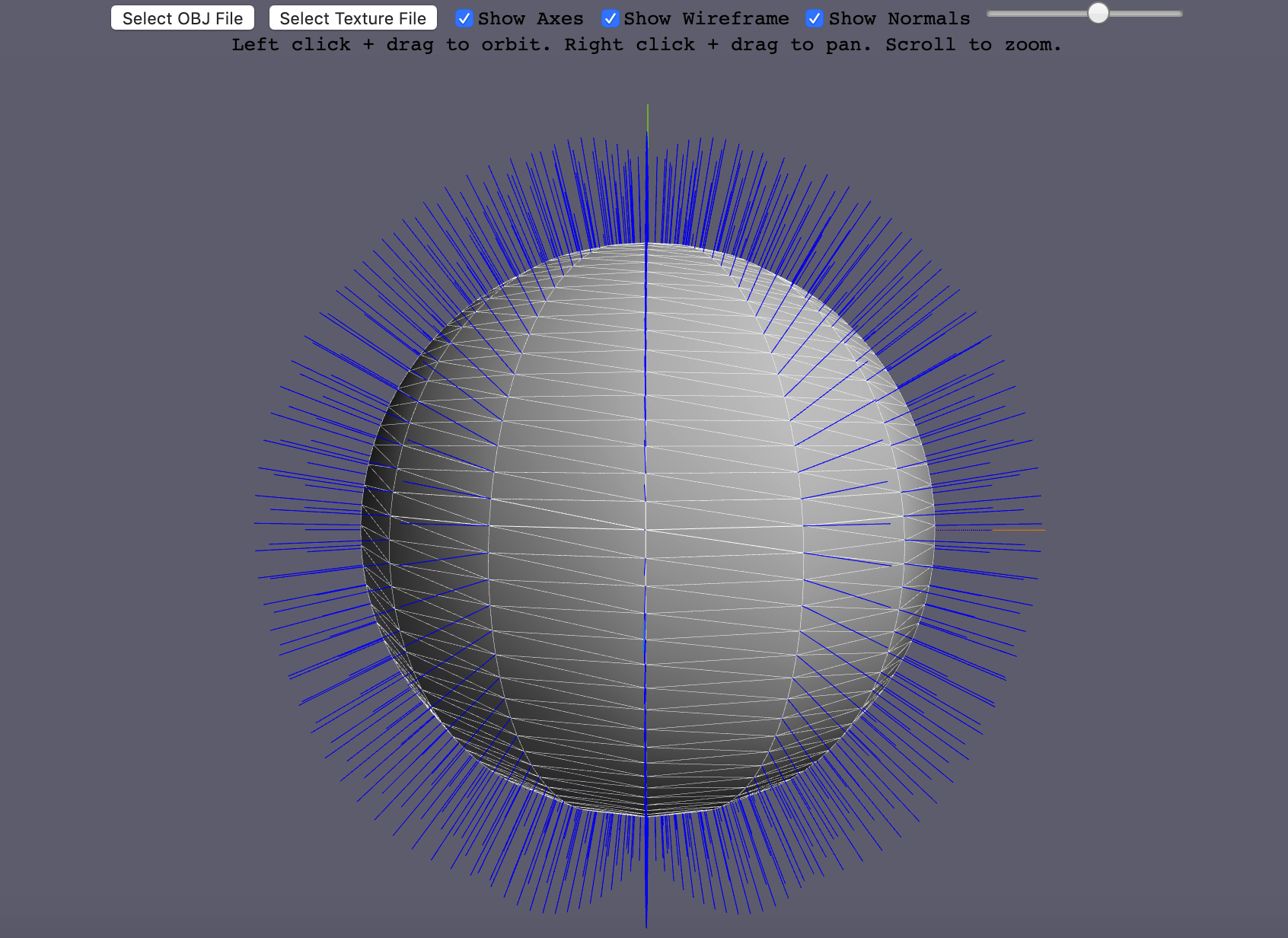Click the slider track left of the thumb

[1035, 14]
